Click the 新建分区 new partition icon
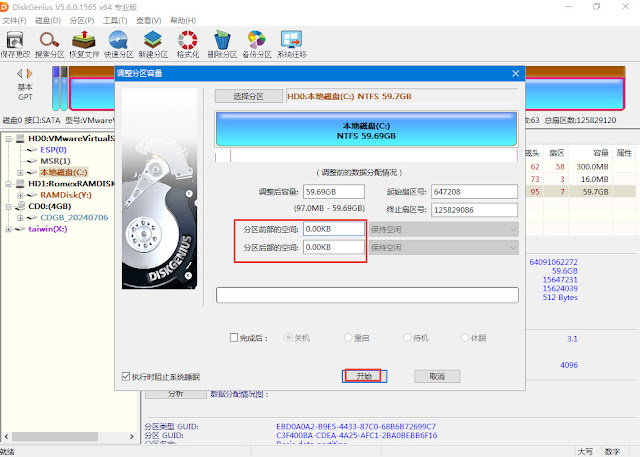The image size is (640, 457). pyautogui.click(x=153, y=44)
